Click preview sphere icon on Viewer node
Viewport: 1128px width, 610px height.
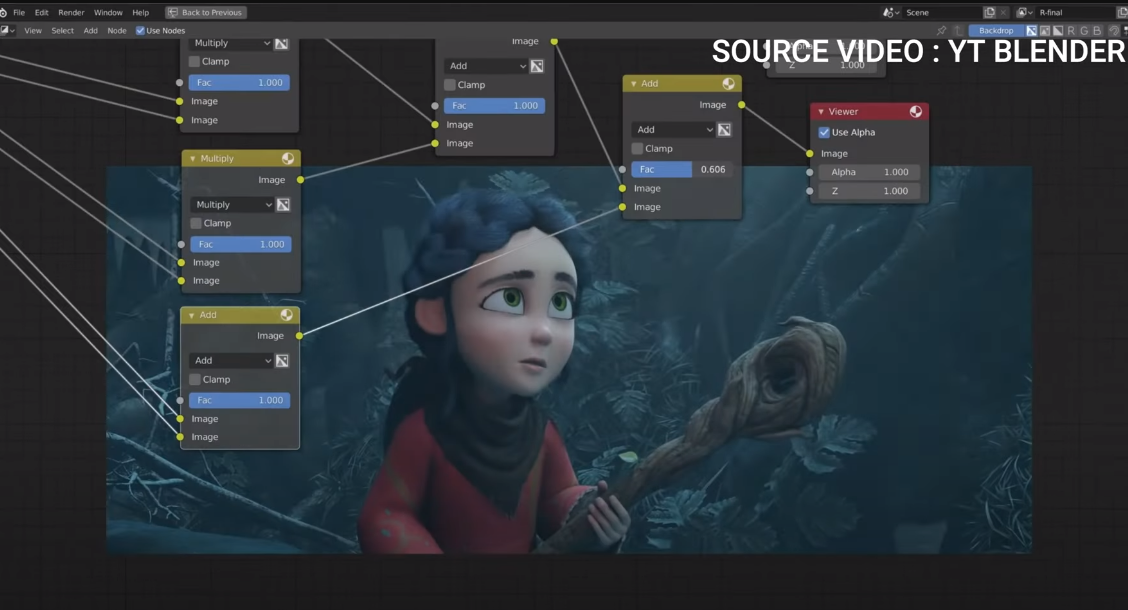[x=916, y=111]
